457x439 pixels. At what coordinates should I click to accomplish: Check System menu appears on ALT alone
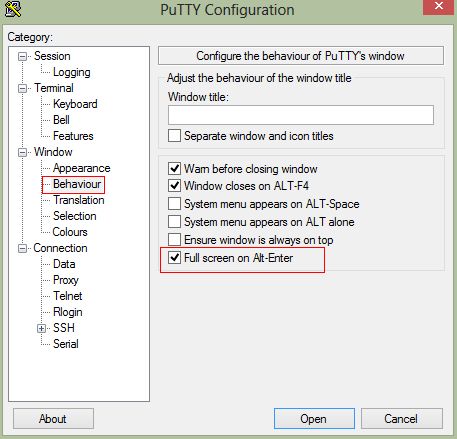(x=174, y=222)
